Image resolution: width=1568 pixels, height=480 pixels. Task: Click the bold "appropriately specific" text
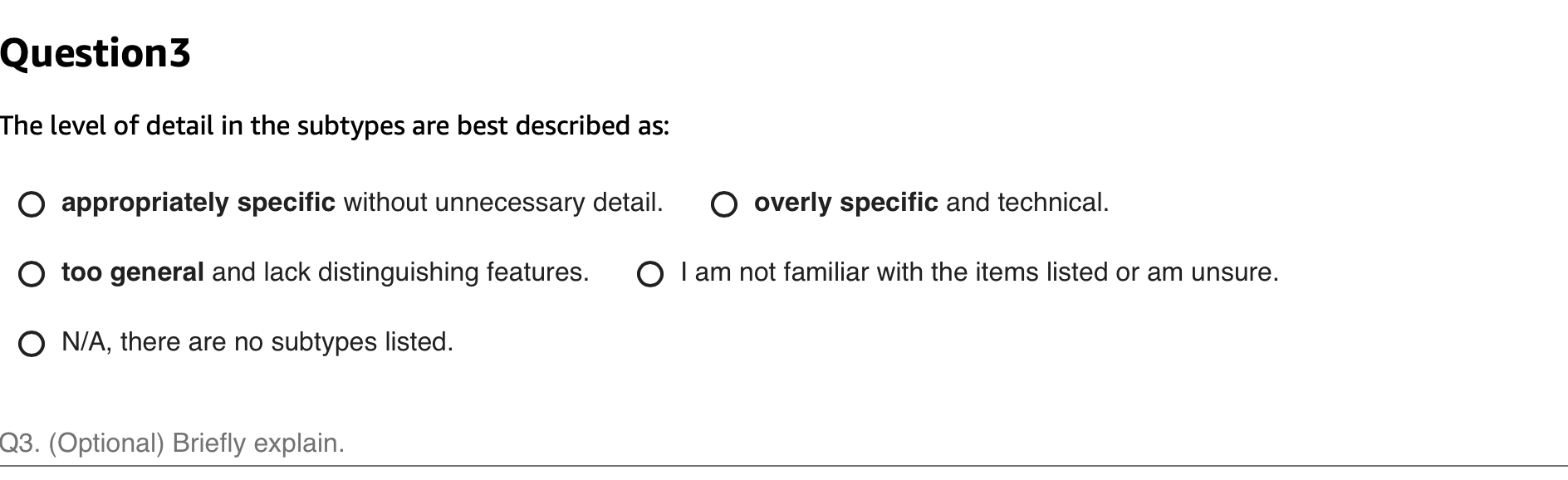tap(198, 203)
